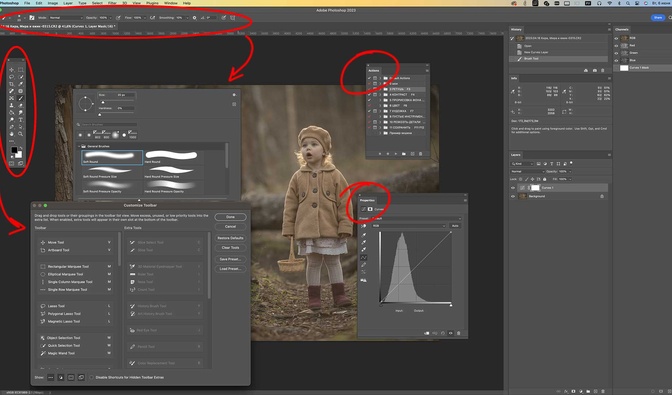Screen dimensions: 672x395
Task: Select the Zoom tool in the toolbox
Action: pos(21,134)
